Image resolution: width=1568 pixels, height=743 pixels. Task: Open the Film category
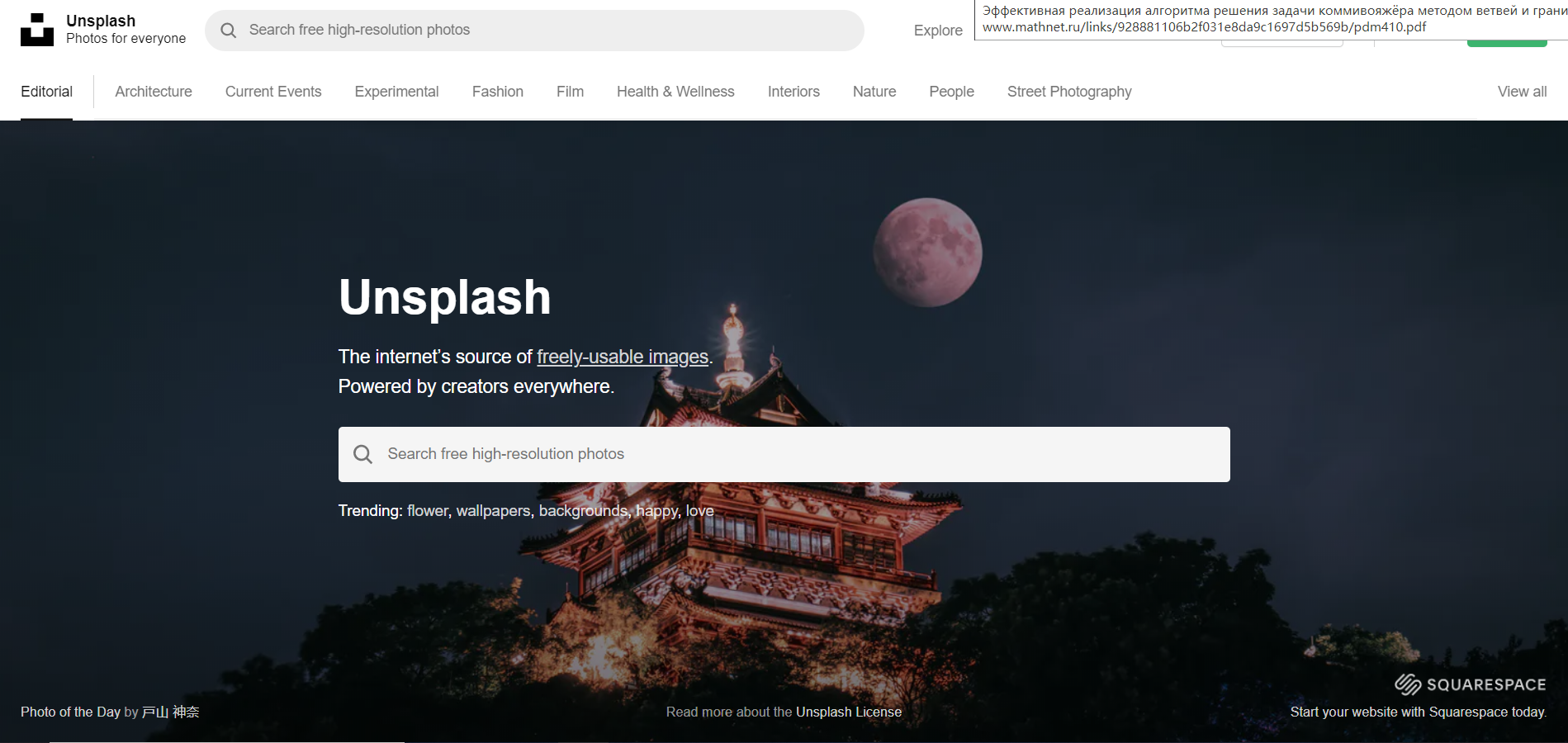[x=570, y=92]
